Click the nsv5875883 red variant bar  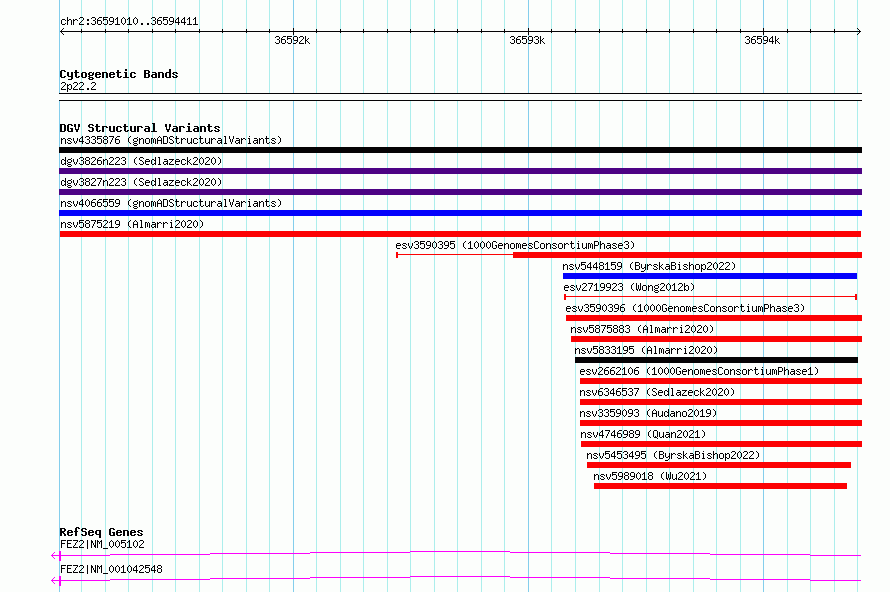point(716,339)
